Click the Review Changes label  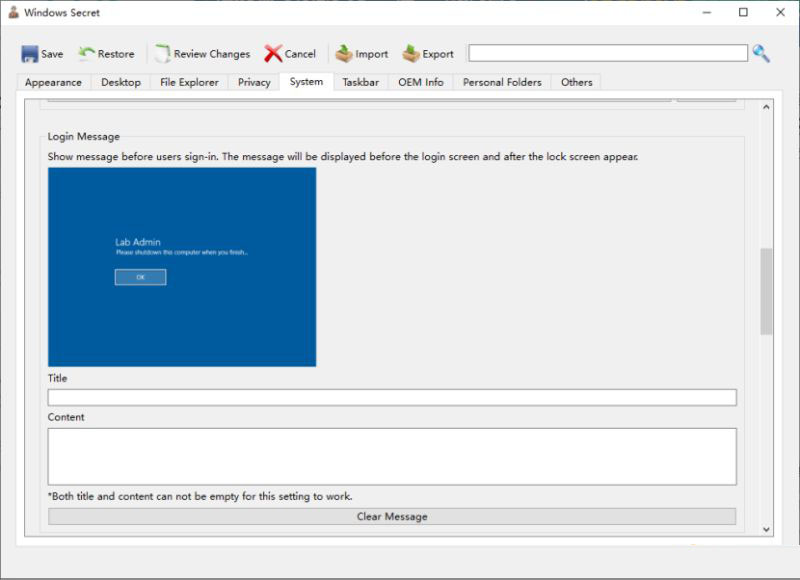pos(212,54)
